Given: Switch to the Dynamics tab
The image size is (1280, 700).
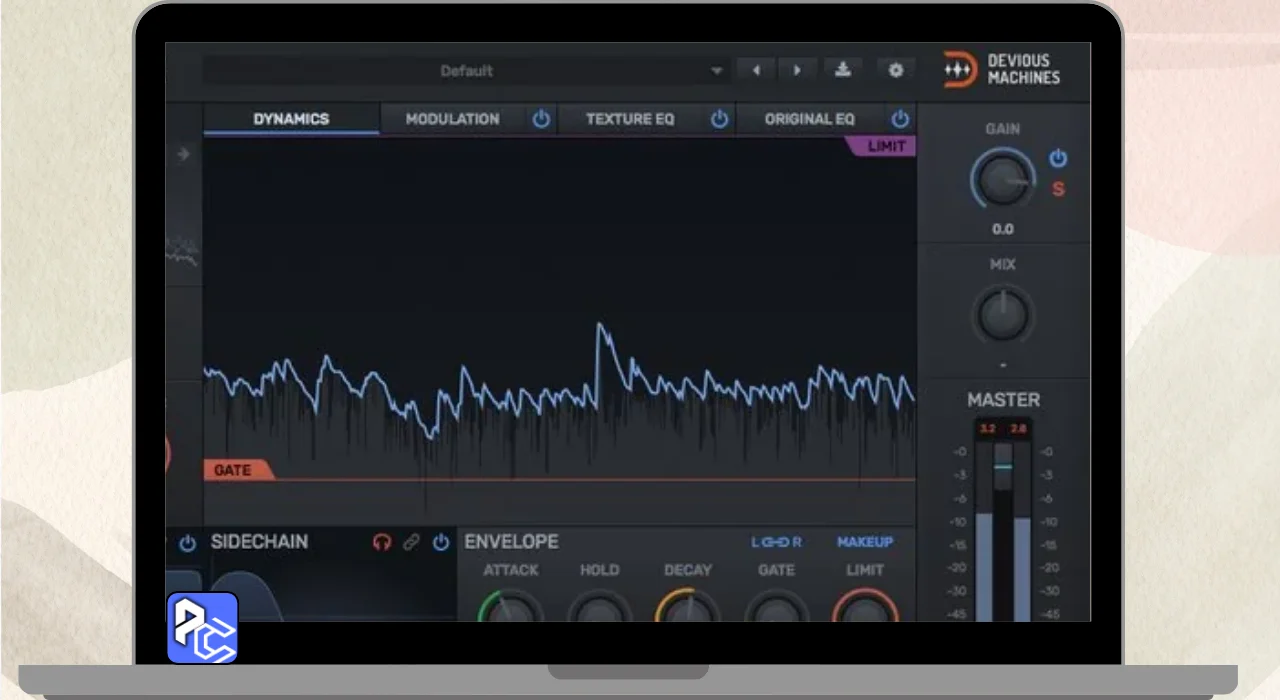Looking at the screenshot, I should [x=291, y=119].
